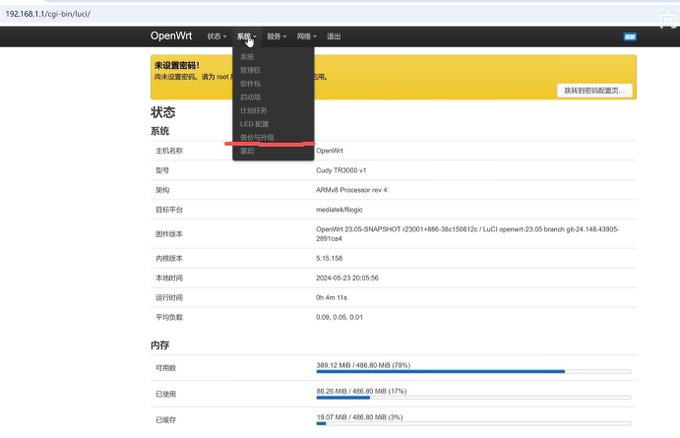Expand the 状态 dropdown menu

[216, 37]
